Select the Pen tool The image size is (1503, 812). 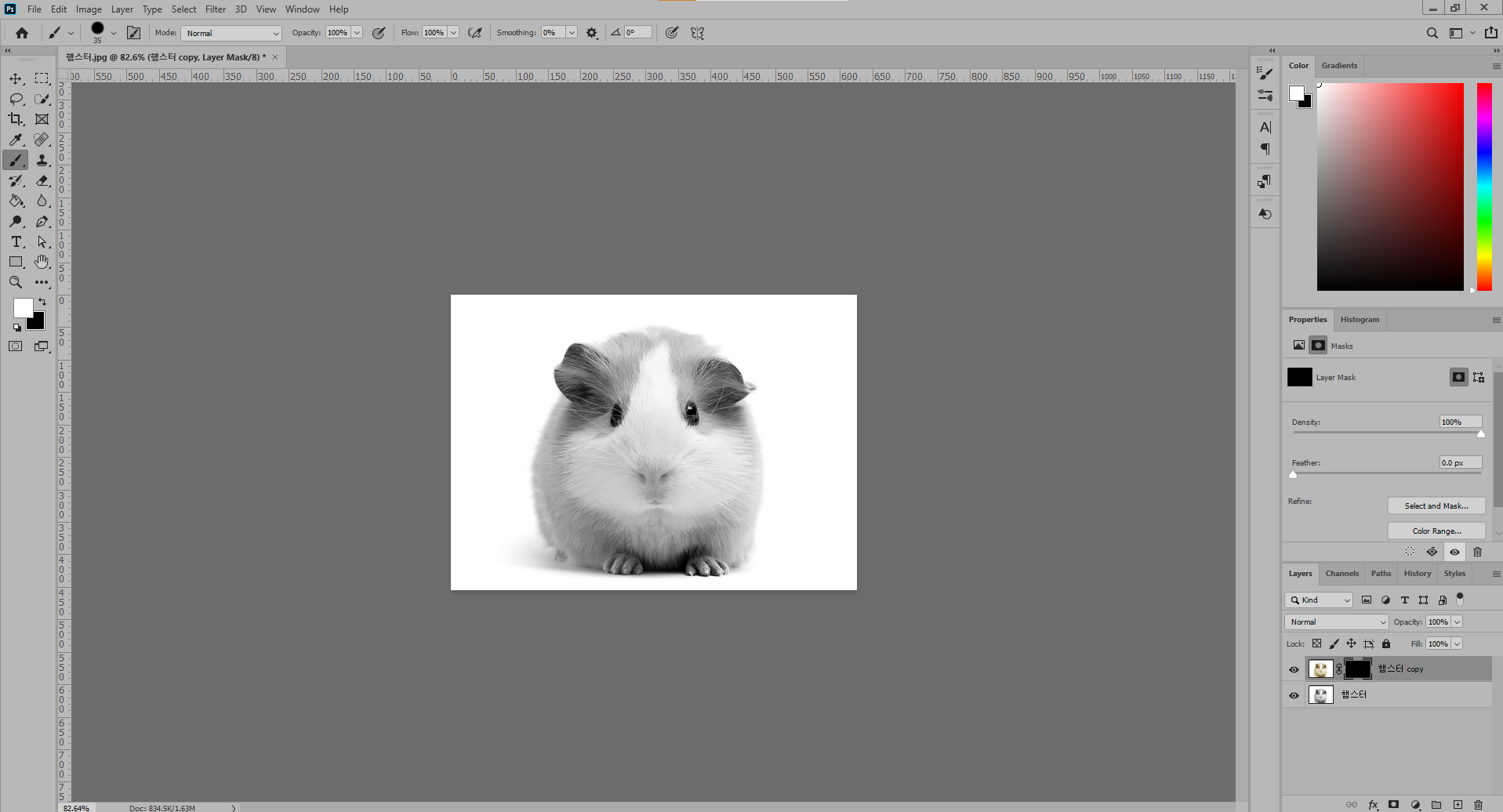point(42,221)
